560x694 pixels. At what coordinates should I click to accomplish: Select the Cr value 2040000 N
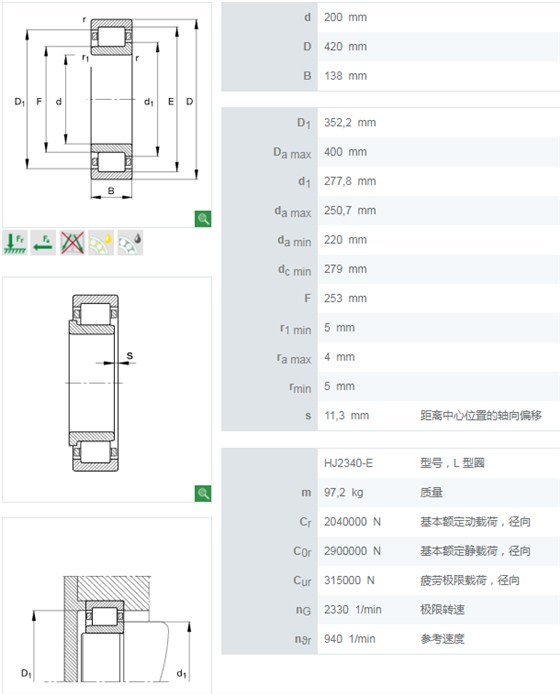352,522
